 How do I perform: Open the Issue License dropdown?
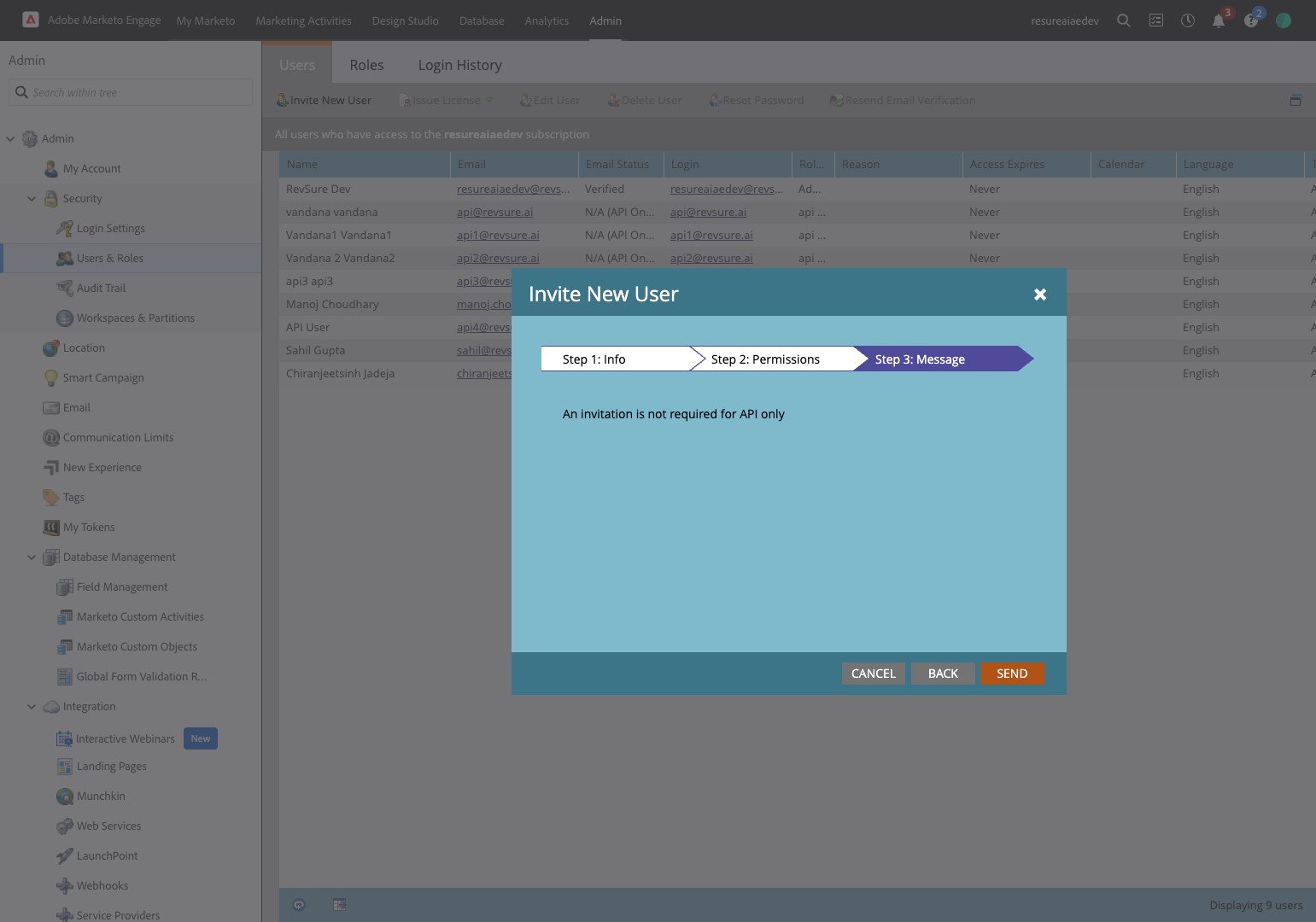click(447, 100)
